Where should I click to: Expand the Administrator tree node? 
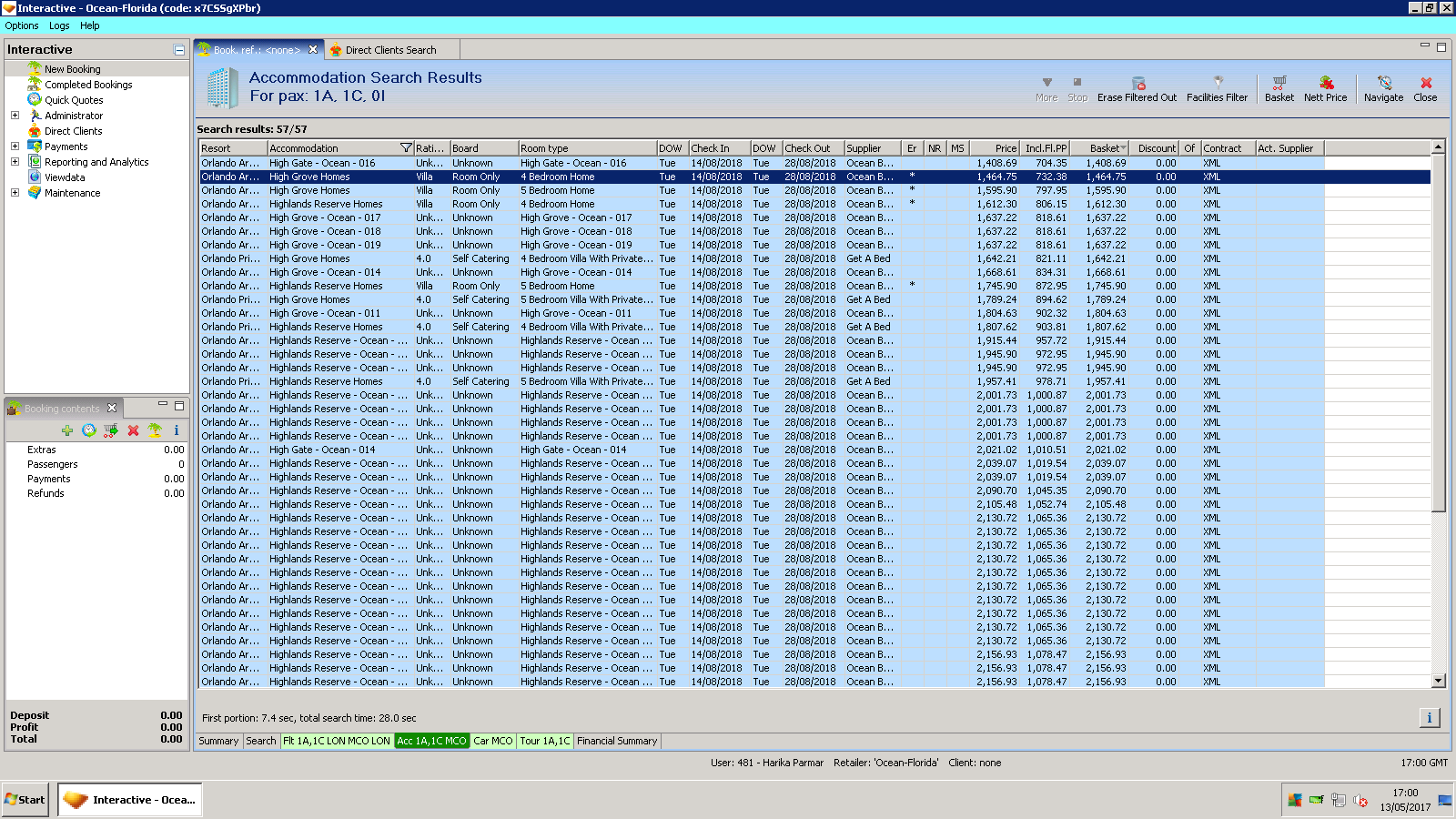pos(15,116)
